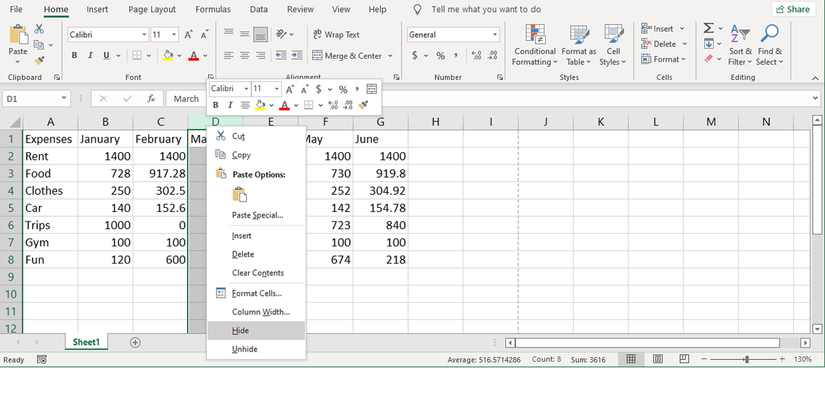Open the Find & Select dropdown
Viewport: 825px width, 413px height.
[x=769, y=45]
